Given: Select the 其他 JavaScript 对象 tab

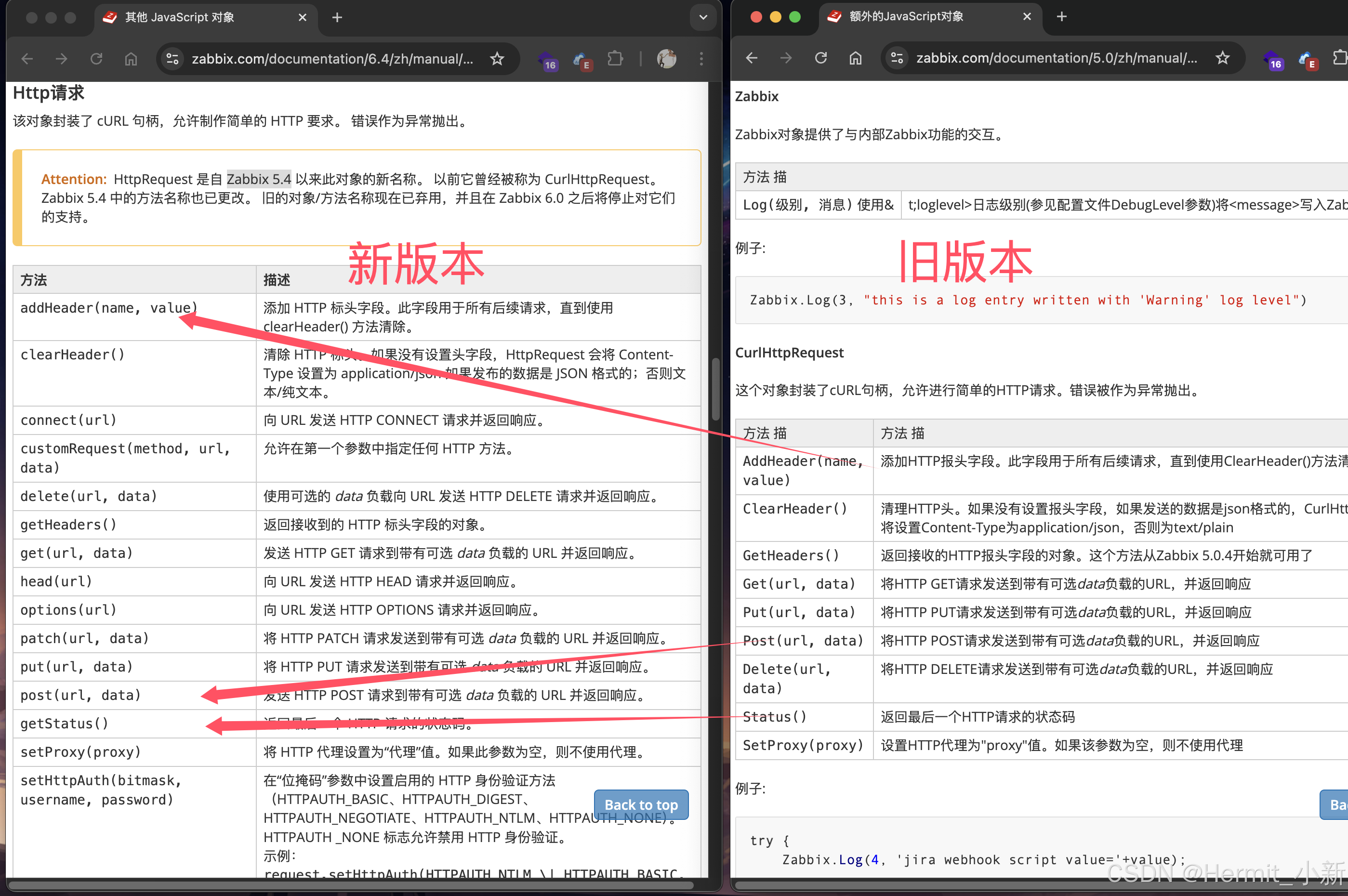Looking at the screenshot, I should click(179, 18).
